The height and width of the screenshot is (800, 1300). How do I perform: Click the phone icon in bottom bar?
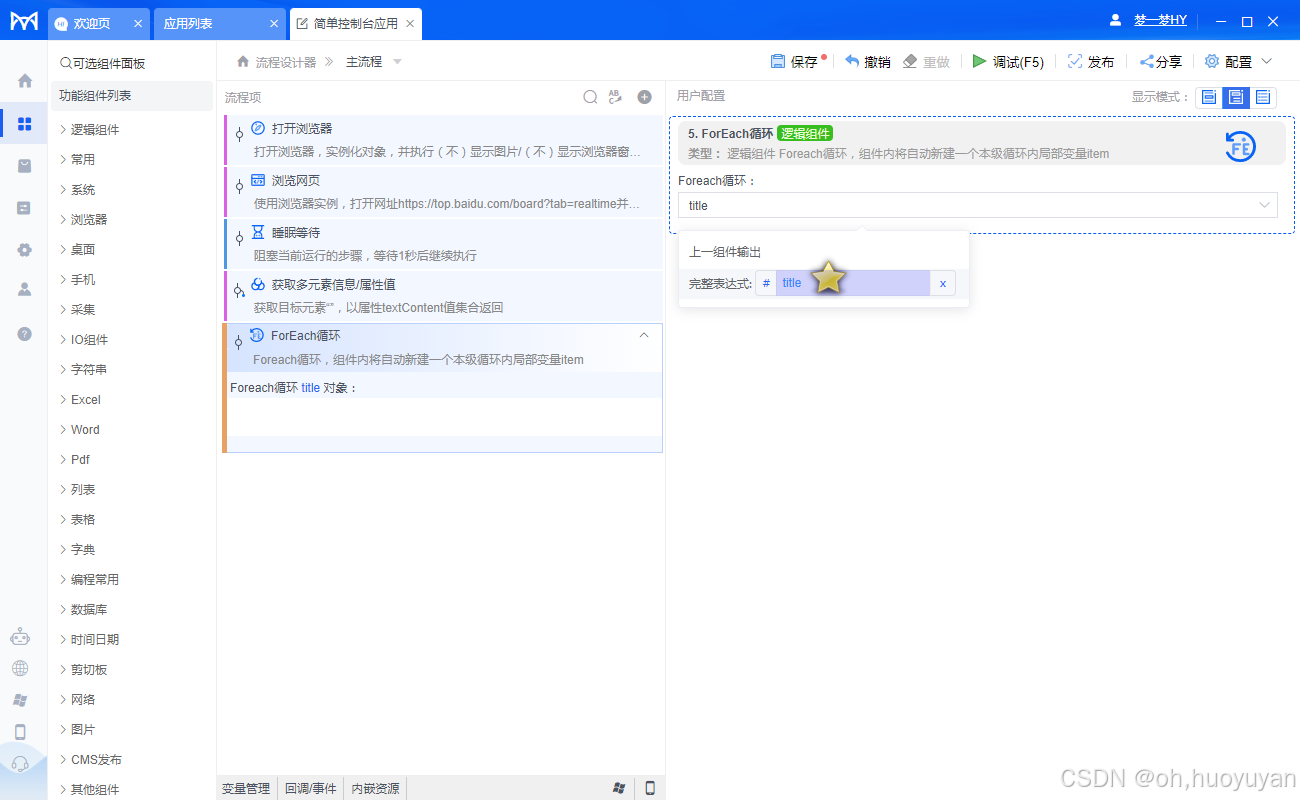650,788
